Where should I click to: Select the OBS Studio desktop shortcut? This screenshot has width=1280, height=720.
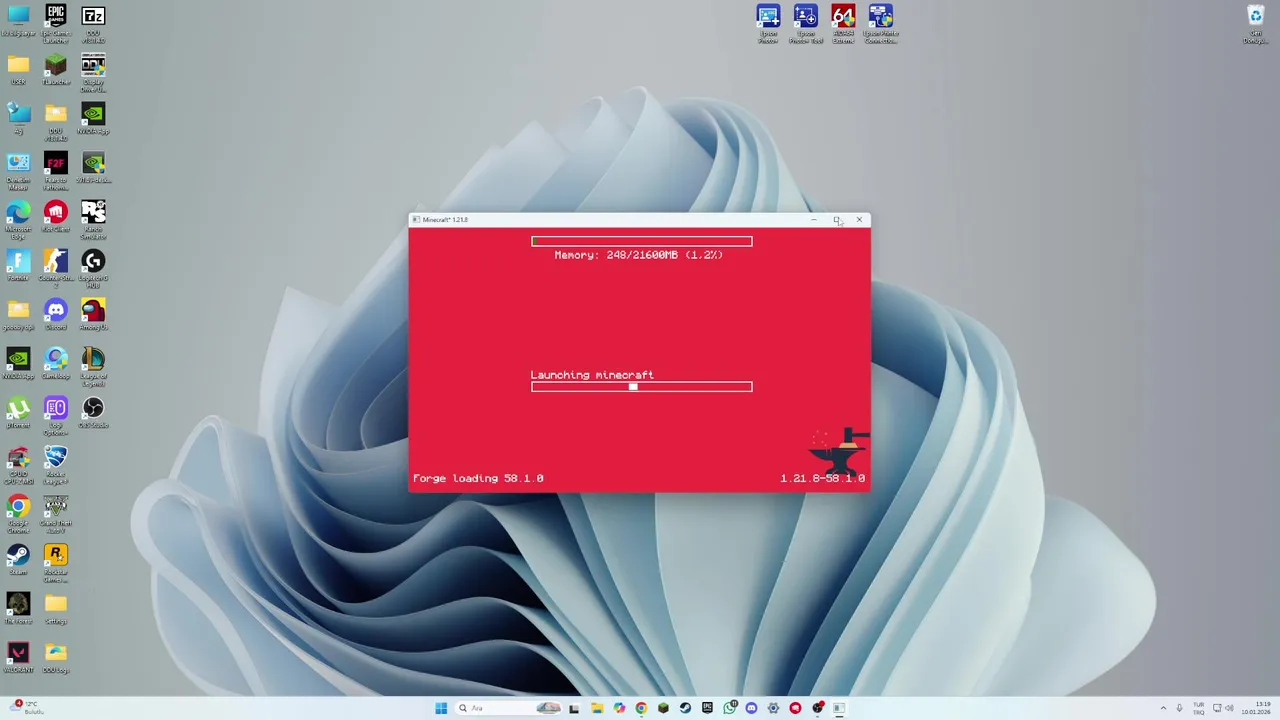pos(93,412)
